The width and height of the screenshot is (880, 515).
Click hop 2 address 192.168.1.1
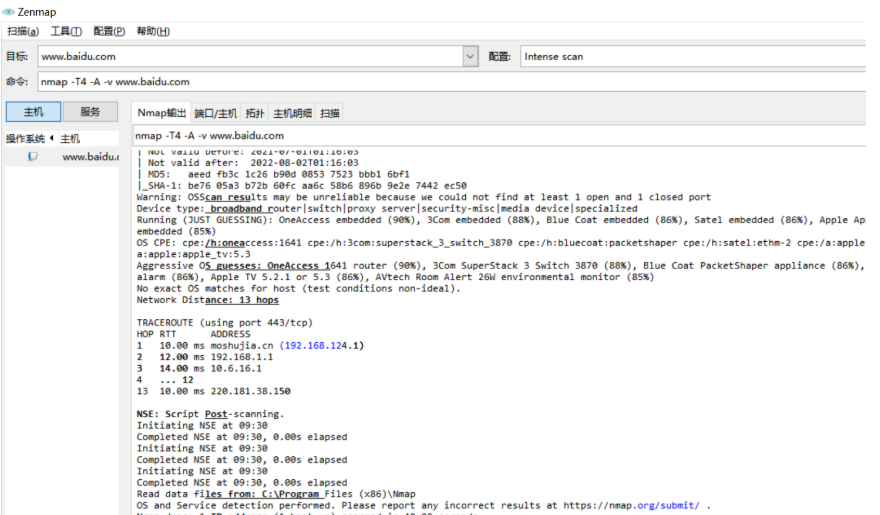242,357
